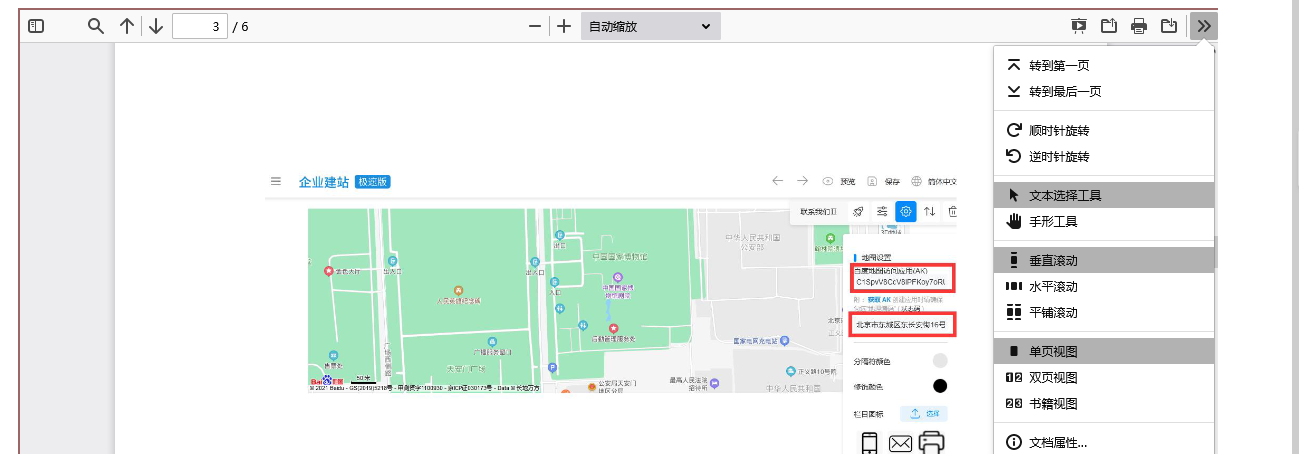Select the 双页视图 spread view
The image size is (1299, 454).
tap(1052, 377)
